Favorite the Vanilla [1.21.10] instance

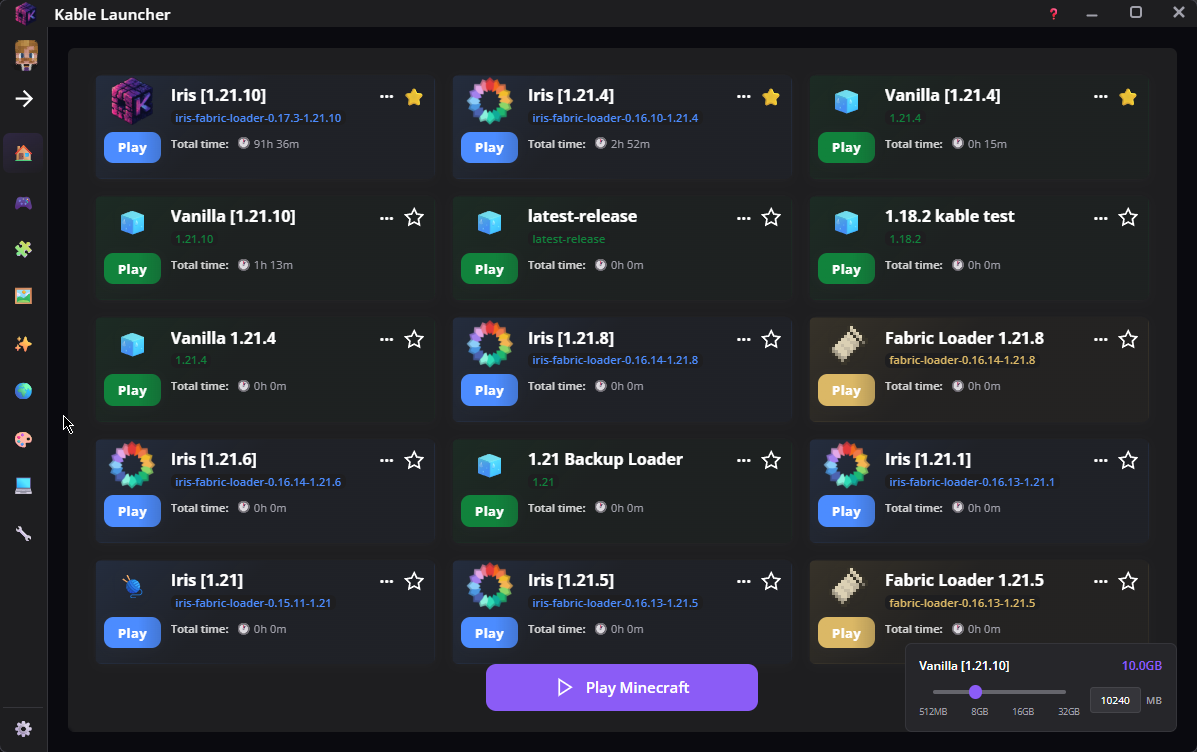click(414, 218)
